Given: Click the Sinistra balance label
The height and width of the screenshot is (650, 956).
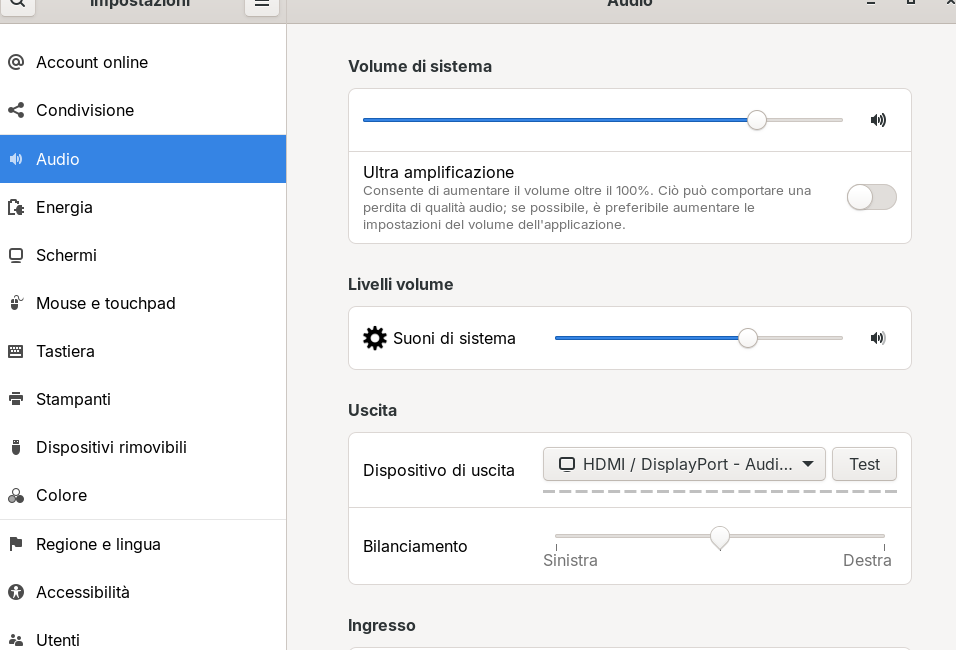Looking at the screenshot, I should [x=570, y=560].
